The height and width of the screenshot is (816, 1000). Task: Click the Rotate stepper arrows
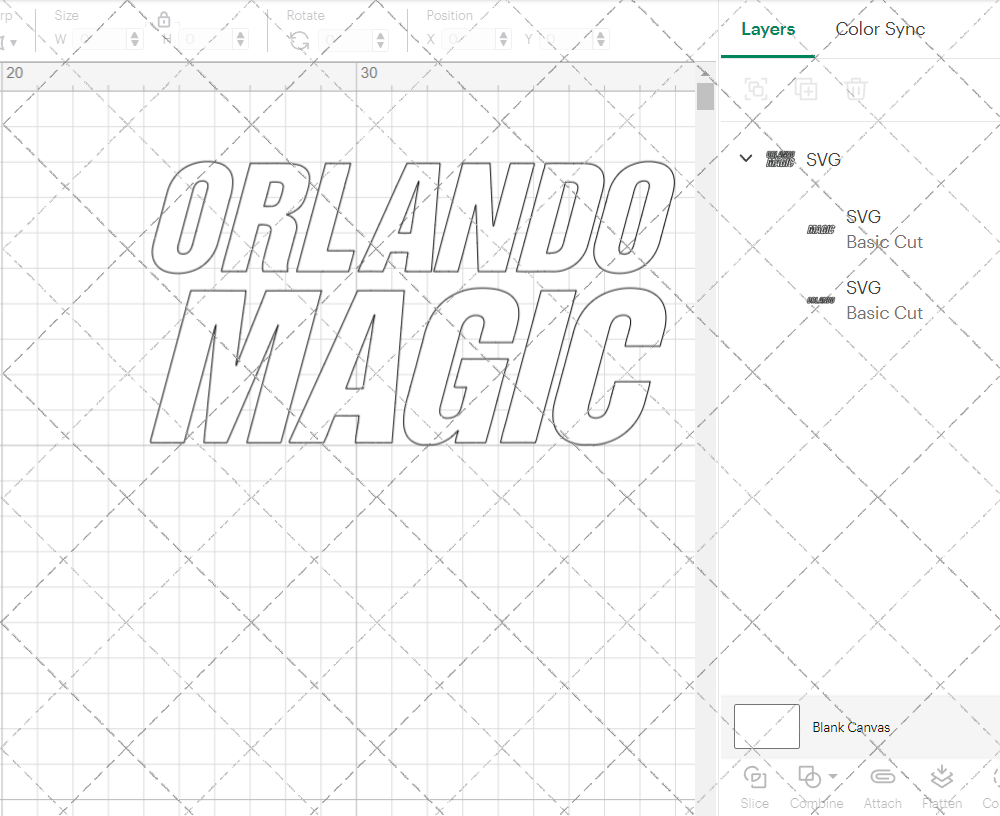click(381, 40)
